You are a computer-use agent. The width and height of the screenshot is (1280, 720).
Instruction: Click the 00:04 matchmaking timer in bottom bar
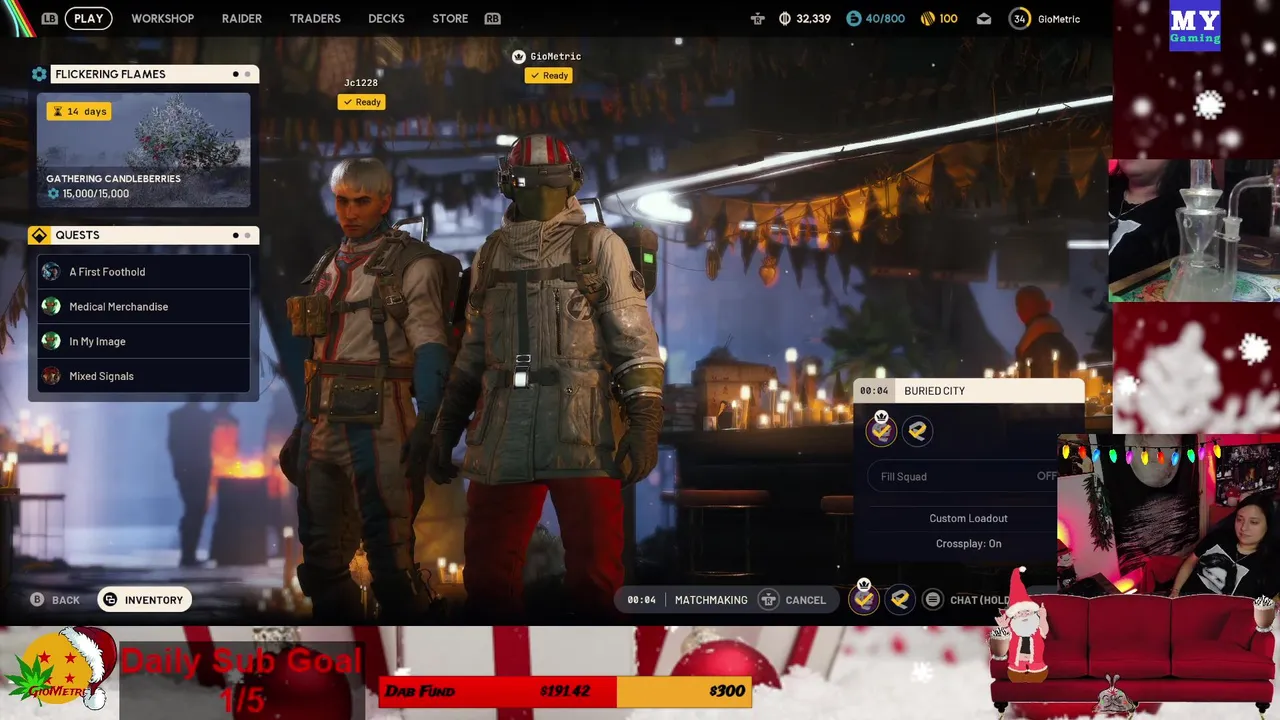coord(641,600)
